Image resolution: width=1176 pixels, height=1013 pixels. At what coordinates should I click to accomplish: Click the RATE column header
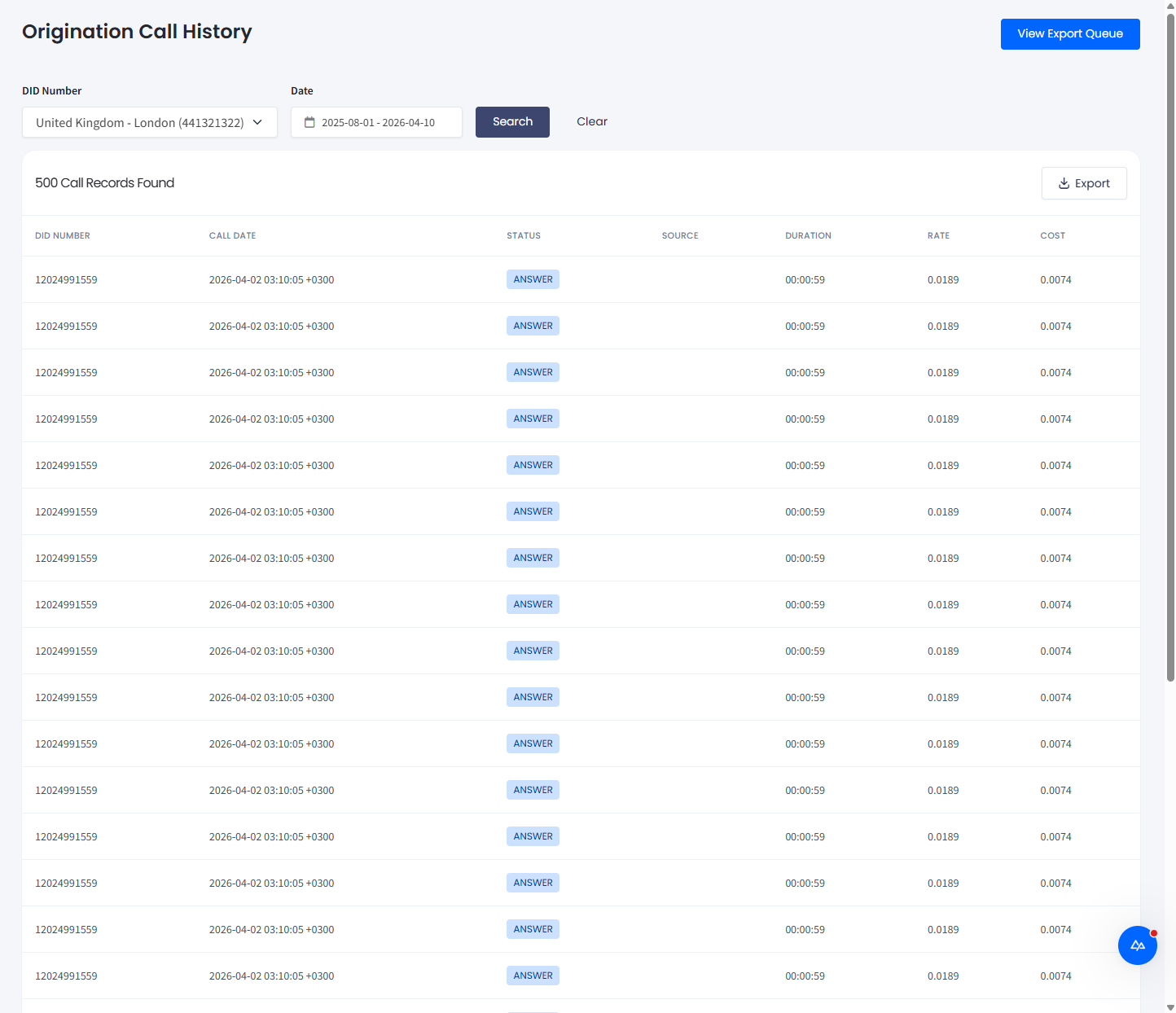938,236
